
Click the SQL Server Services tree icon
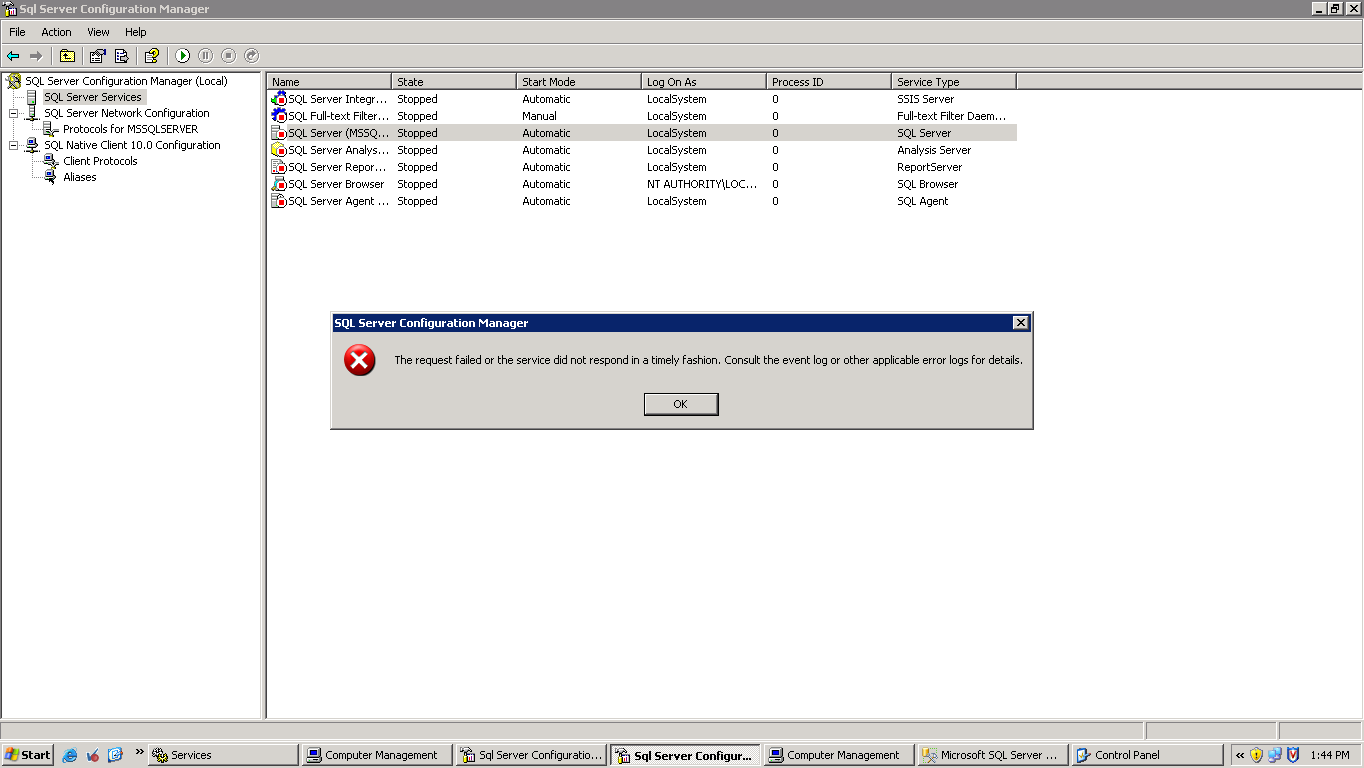(32, 97)
